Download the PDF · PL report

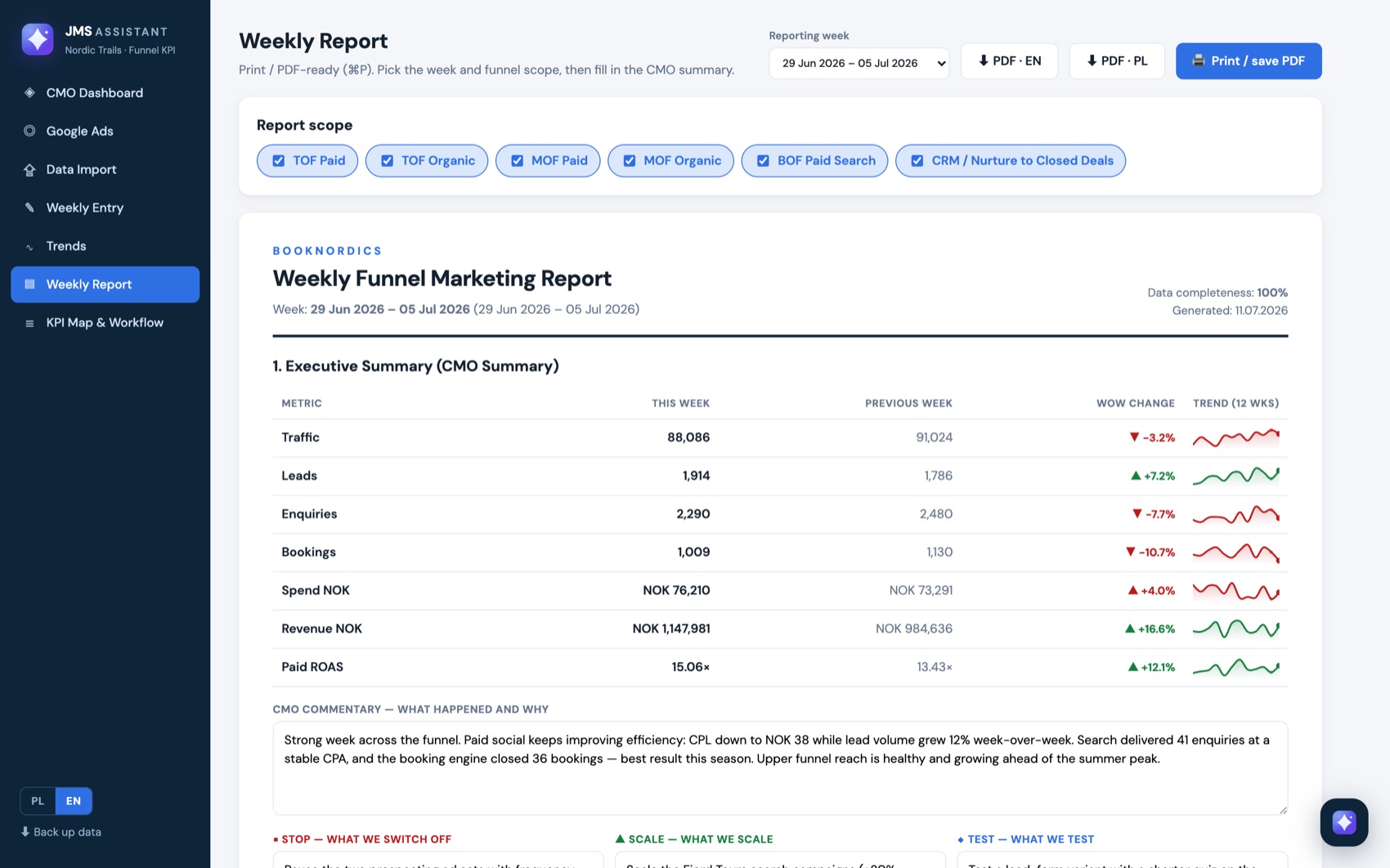(1117, 61)
